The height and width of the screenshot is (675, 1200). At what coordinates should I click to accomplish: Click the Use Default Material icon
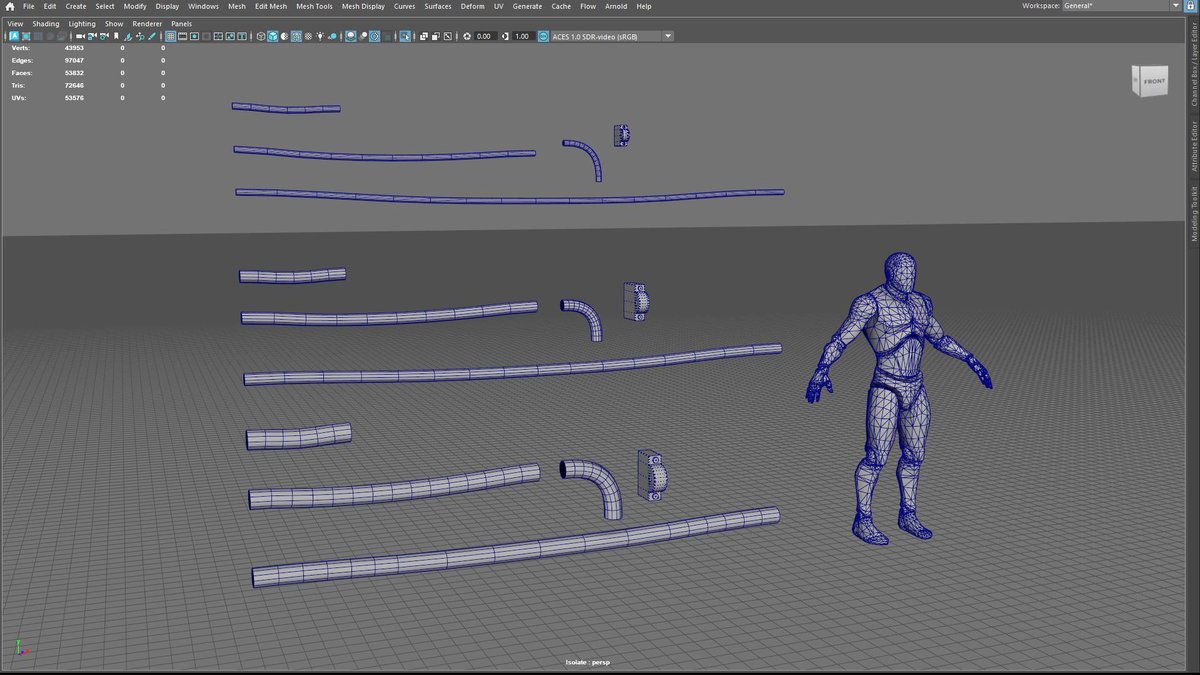(x=284, y=36)
